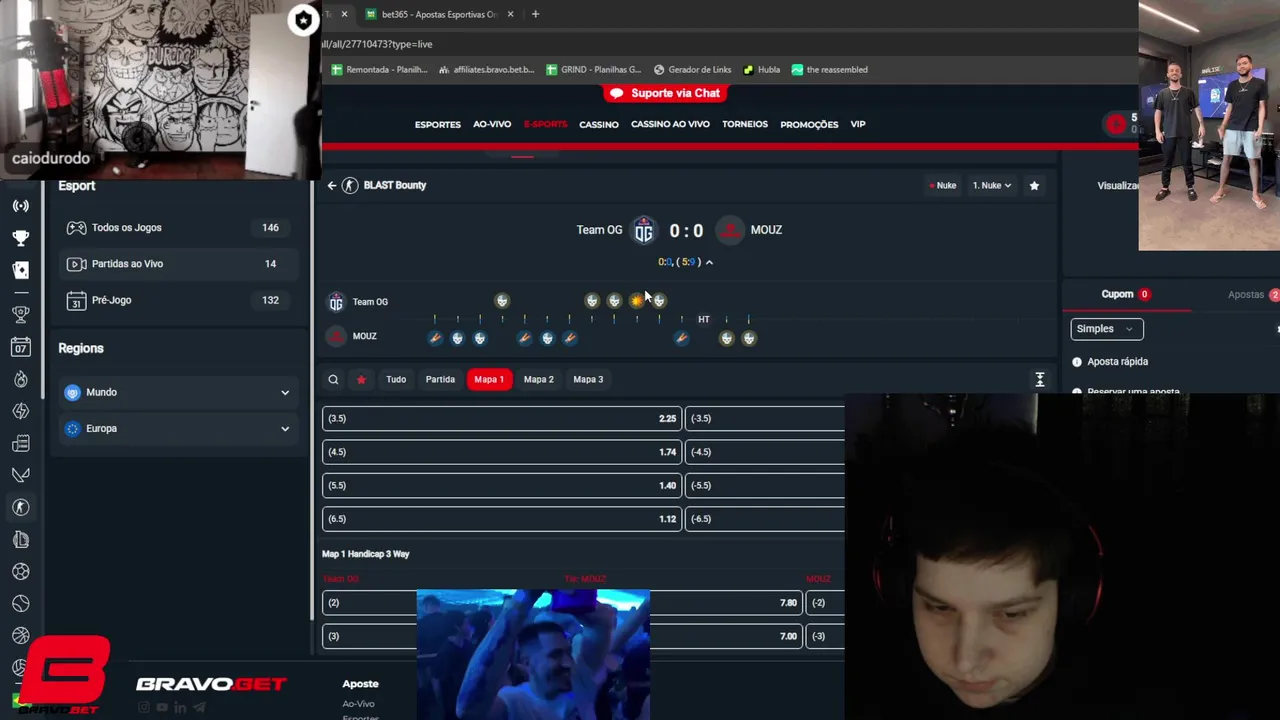
Task: Expand the Mundo region
Action: 178,392
